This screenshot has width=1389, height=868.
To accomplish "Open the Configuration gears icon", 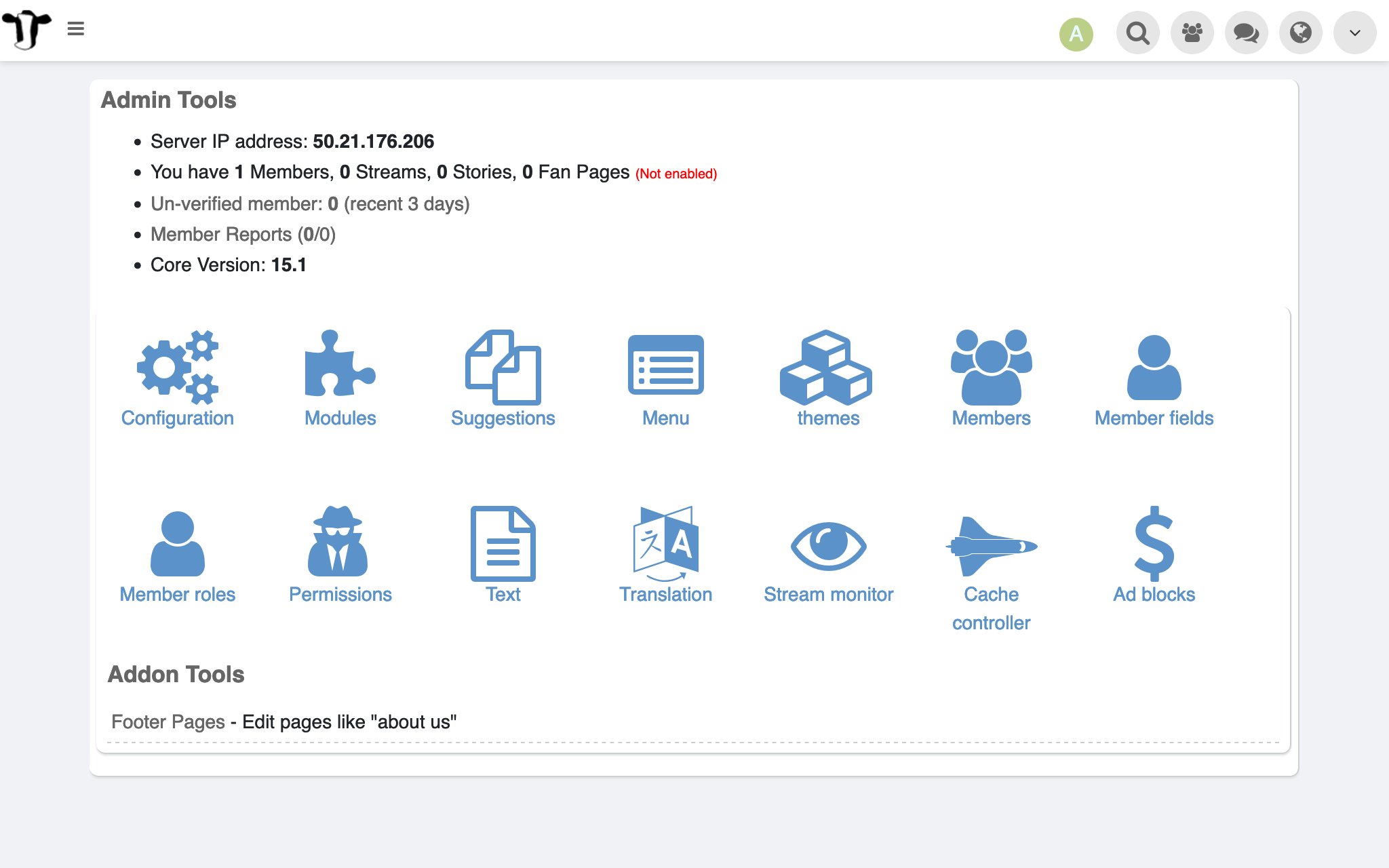I will tap(178, 367).
